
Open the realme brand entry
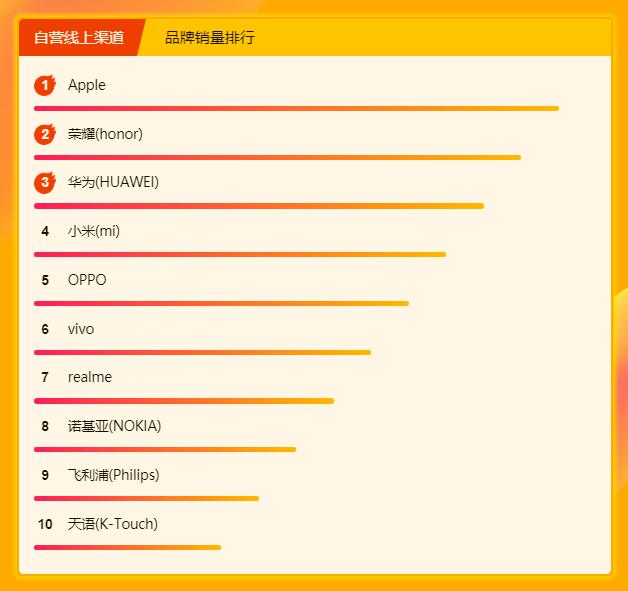click(90, 377)
